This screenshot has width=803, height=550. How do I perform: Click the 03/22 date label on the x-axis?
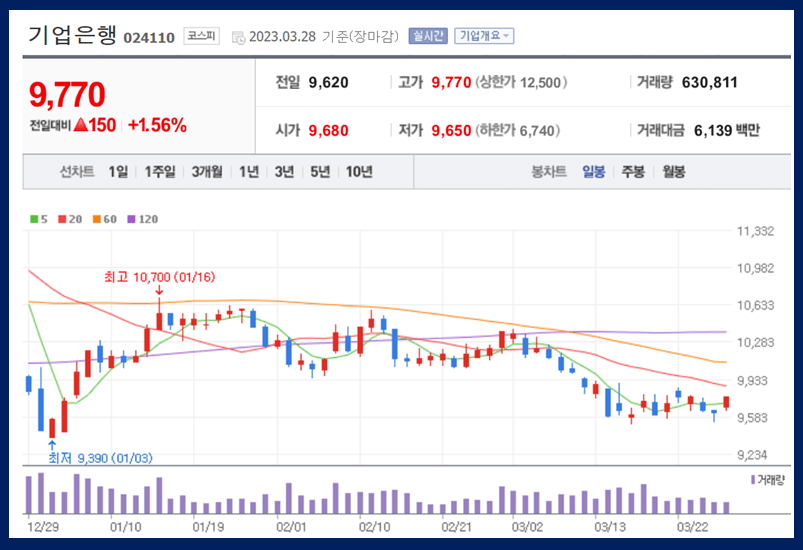pos(692,527)
